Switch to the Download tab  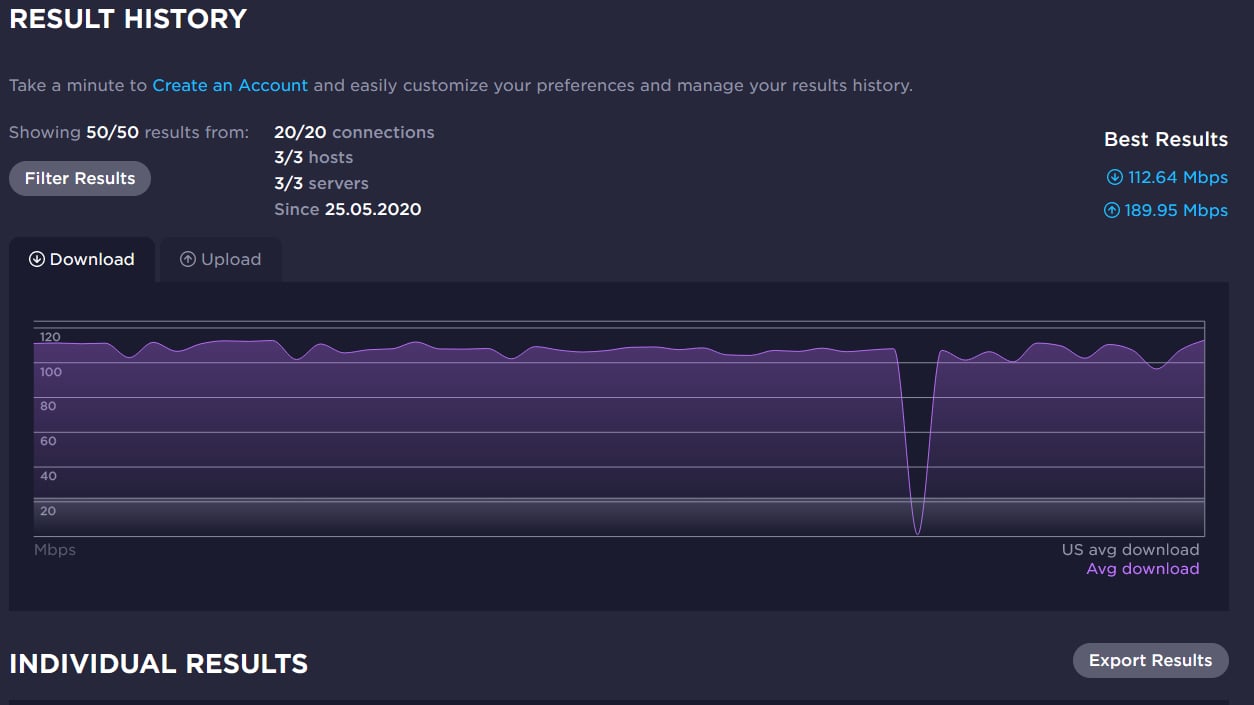tap(82, 260)
